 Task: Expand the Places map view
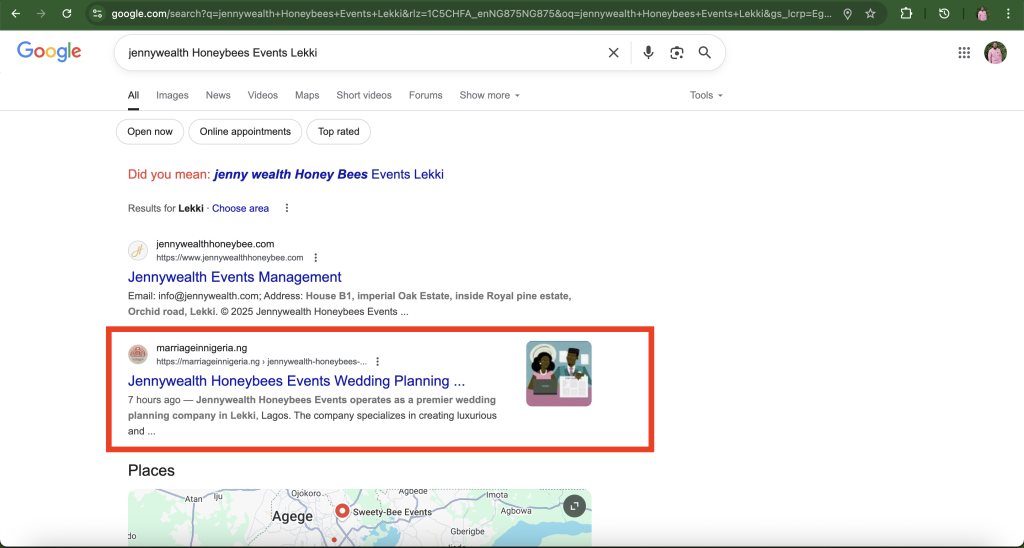[574, 506]
